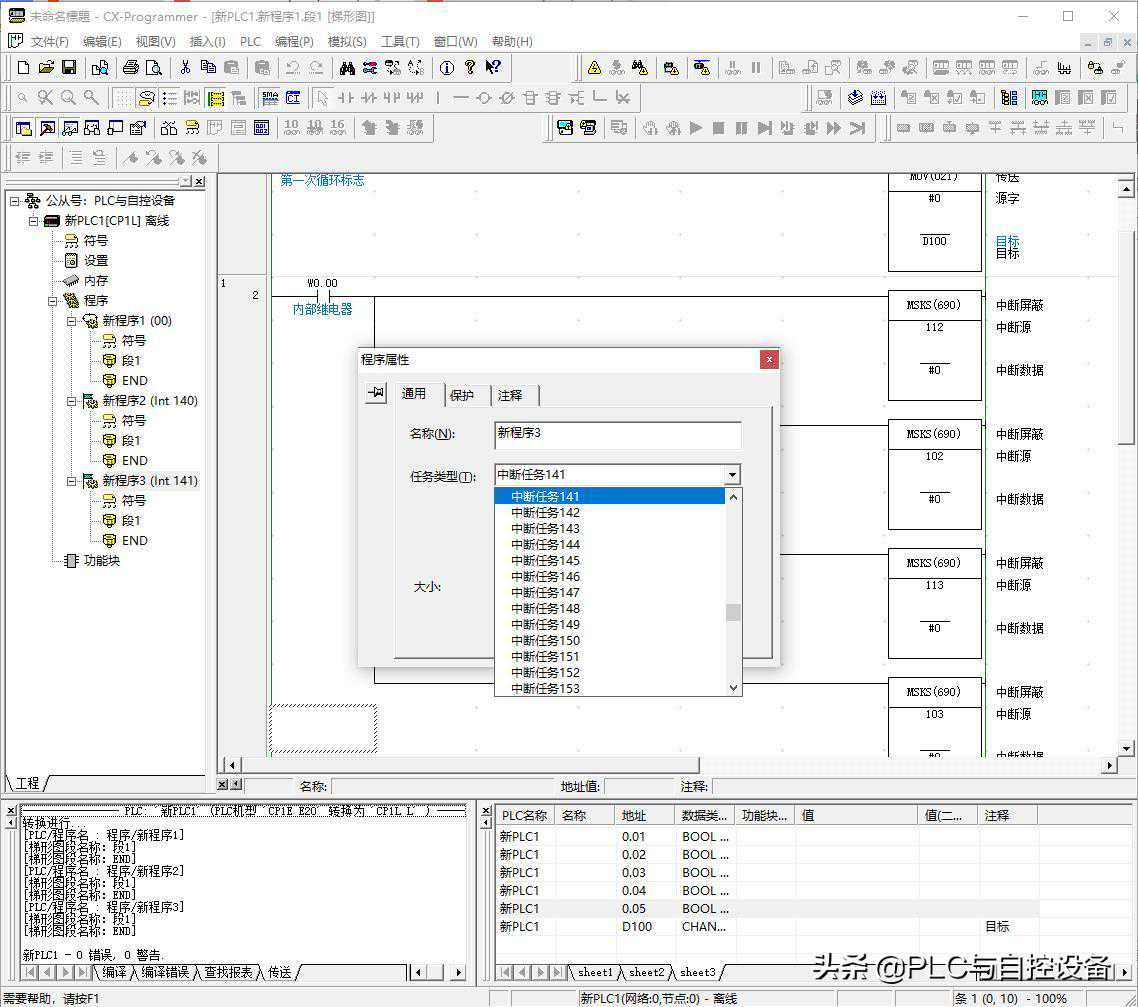Click the Print printer icon
This screenshot has width=1138, height=1007.
coord(130,68)
